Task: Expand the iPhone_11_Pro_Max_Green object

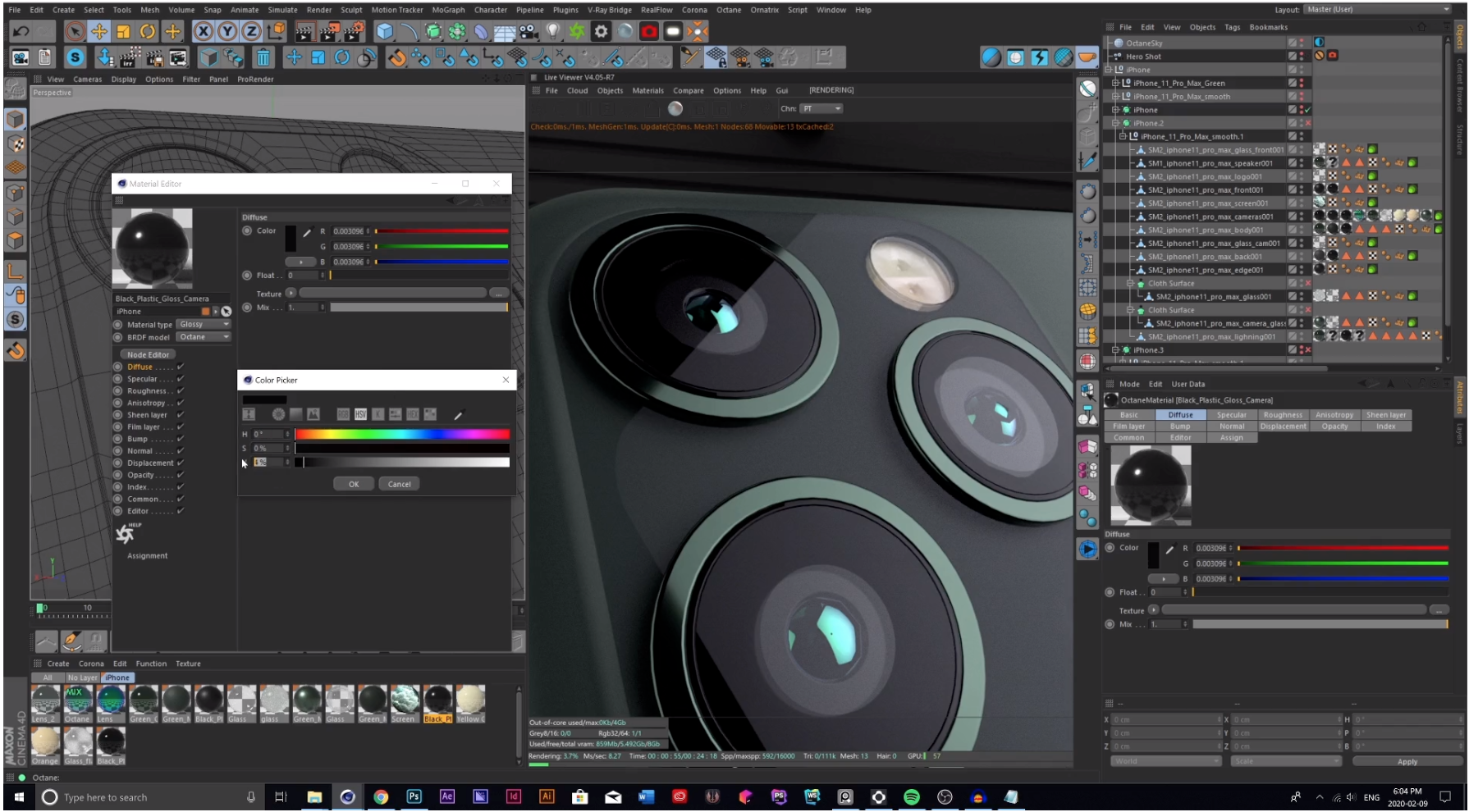Action: 1115,83
